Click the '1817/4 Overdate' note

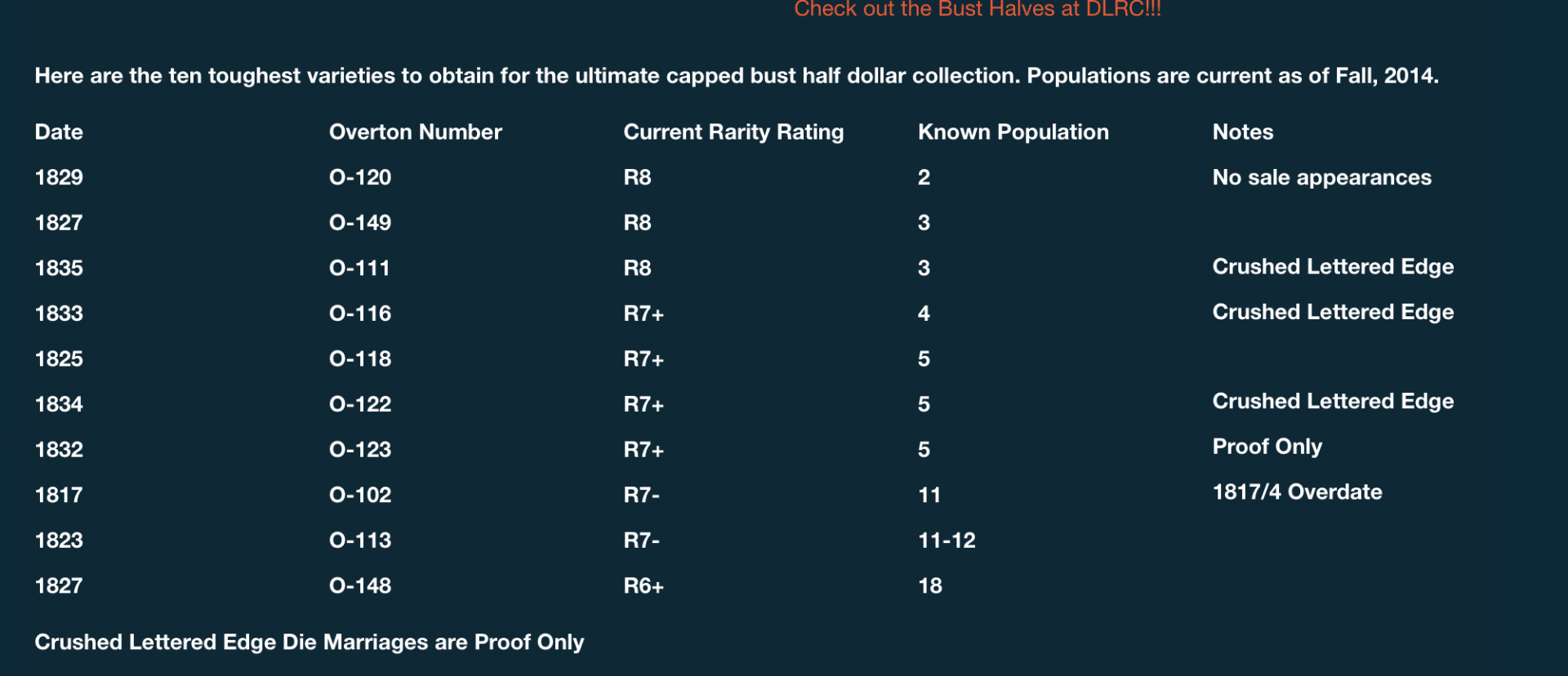coord(1297,492)
